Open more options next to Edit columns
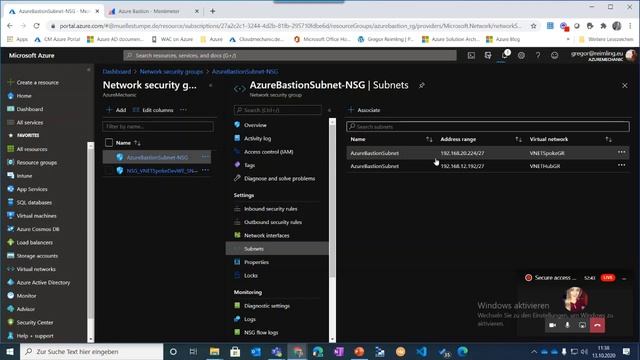Viewport: 640px width, 360px height. [x=183, y=109]
